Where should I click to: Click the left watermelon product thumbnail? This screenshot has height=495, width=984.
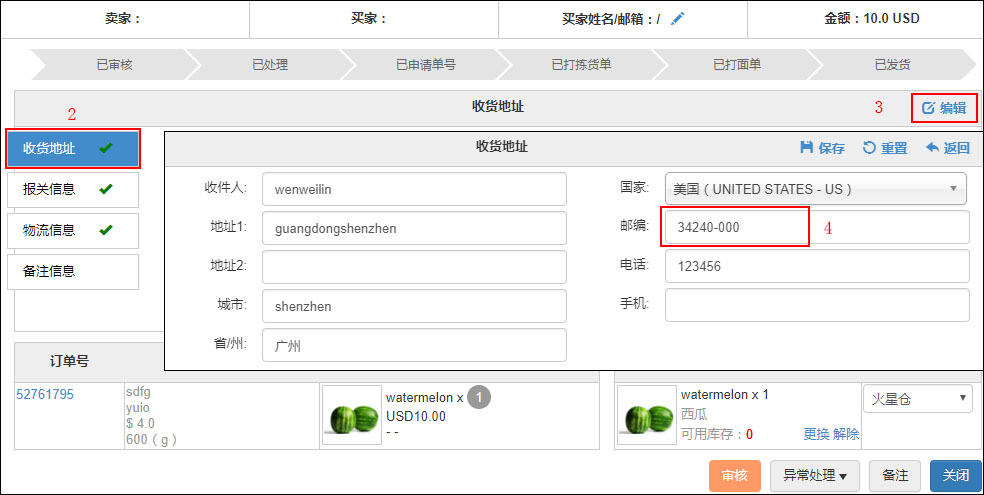(352, 415)
